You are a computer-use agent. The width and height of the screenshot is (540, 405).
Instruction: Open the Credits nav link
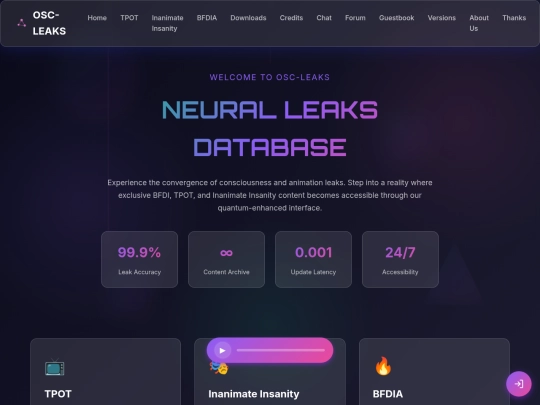tap(291, 18)
